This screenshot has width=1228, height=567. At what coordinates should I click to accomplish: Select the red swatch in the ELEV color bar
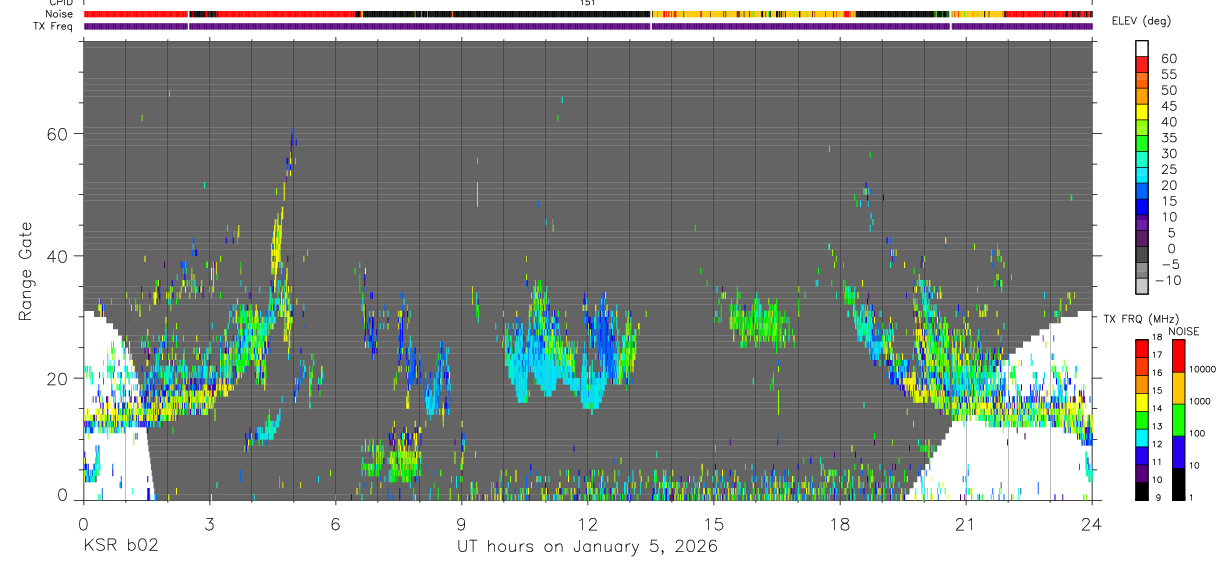[1142, 64]
